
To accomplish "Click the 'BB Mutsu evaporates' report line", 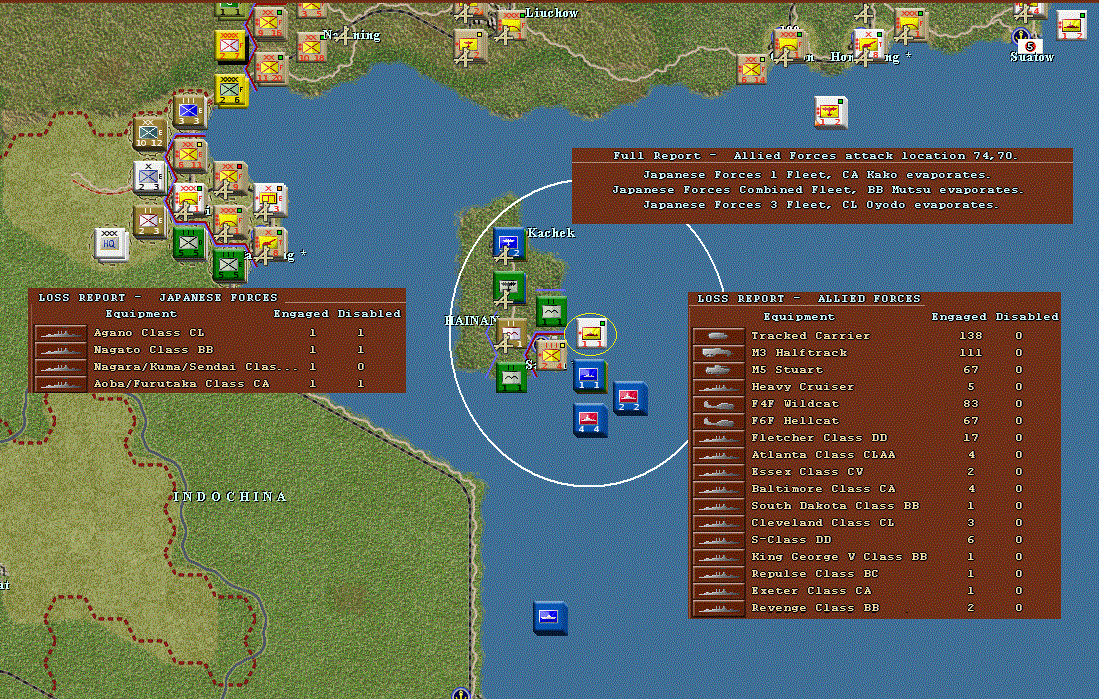I will tap(818, 190).
